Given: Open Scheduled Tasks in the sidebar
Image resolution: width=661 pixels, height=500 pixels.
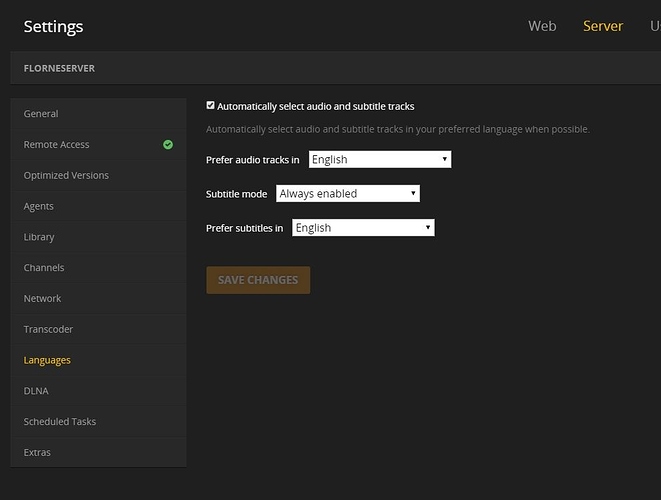Looking at the screenshot, I should pos(60,422).
